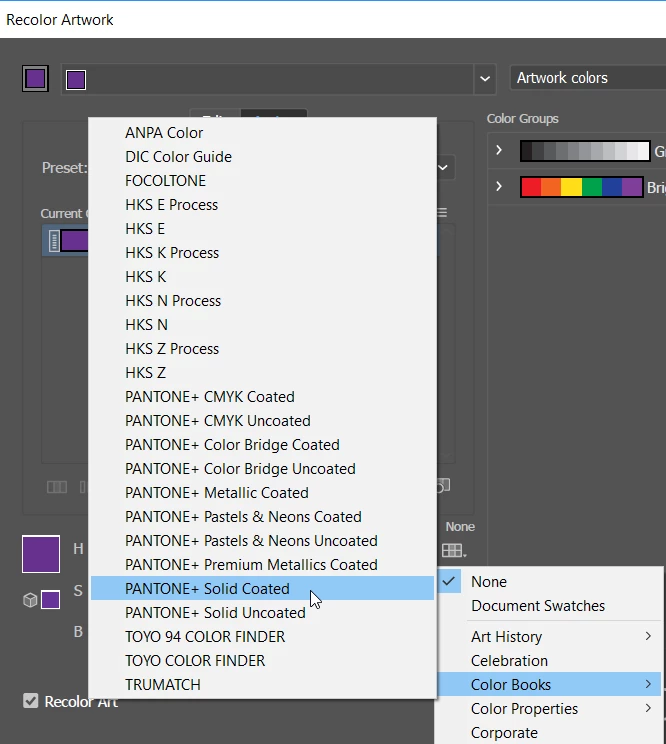Select PANTONE+ Color Bridge Uncoated

[262, 469]
